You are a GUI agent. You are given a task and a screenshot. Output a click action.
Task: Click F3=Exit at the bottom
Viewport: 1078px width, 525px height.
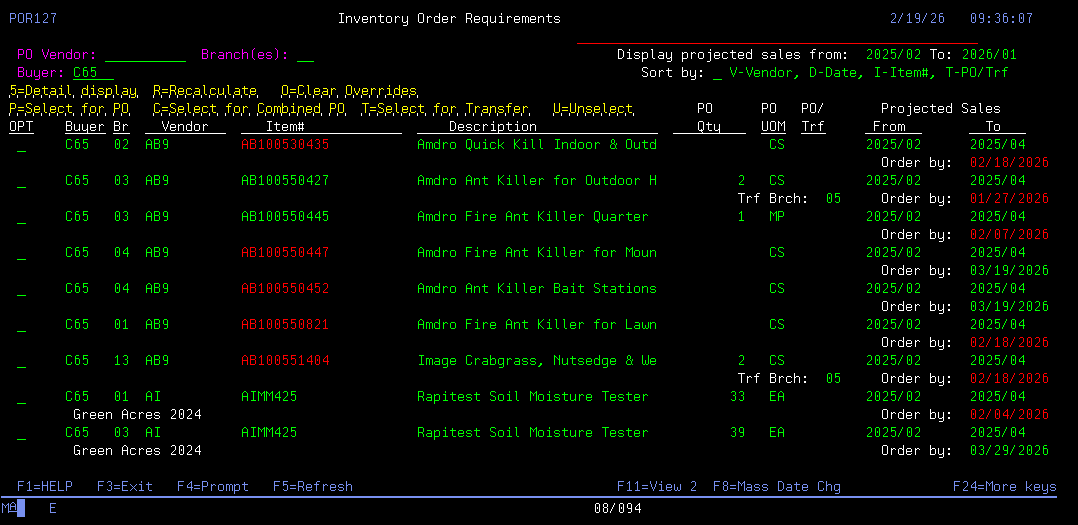tap(125, 487)
